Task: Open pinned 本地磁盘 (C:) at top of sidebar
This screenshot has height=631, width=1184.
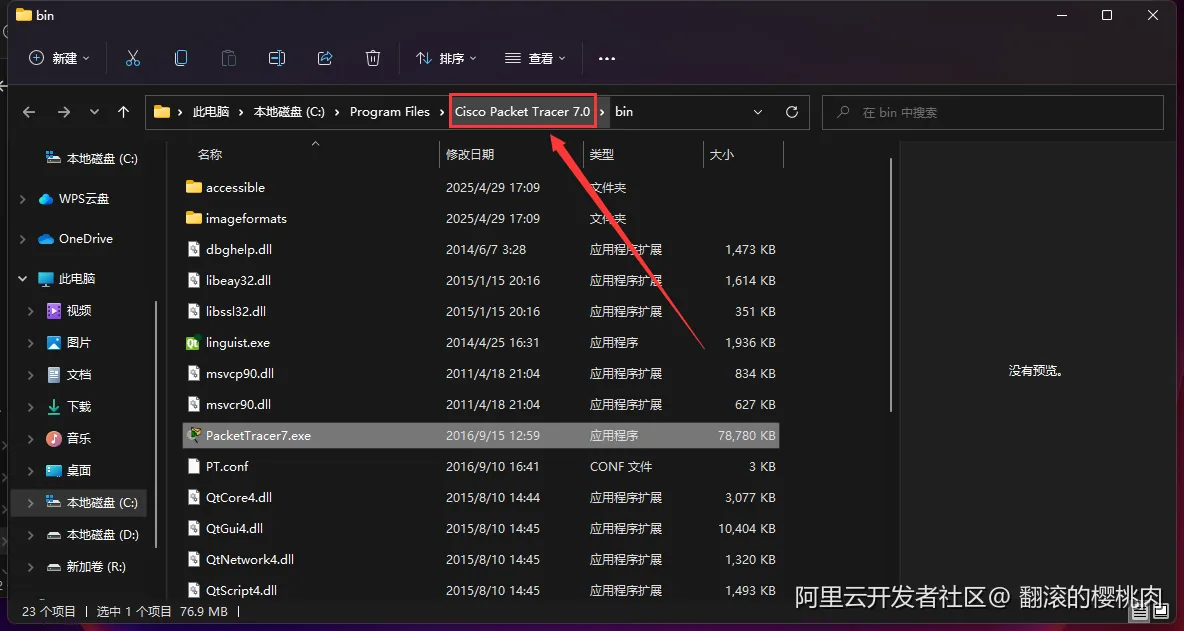Action: coord(101,159)
